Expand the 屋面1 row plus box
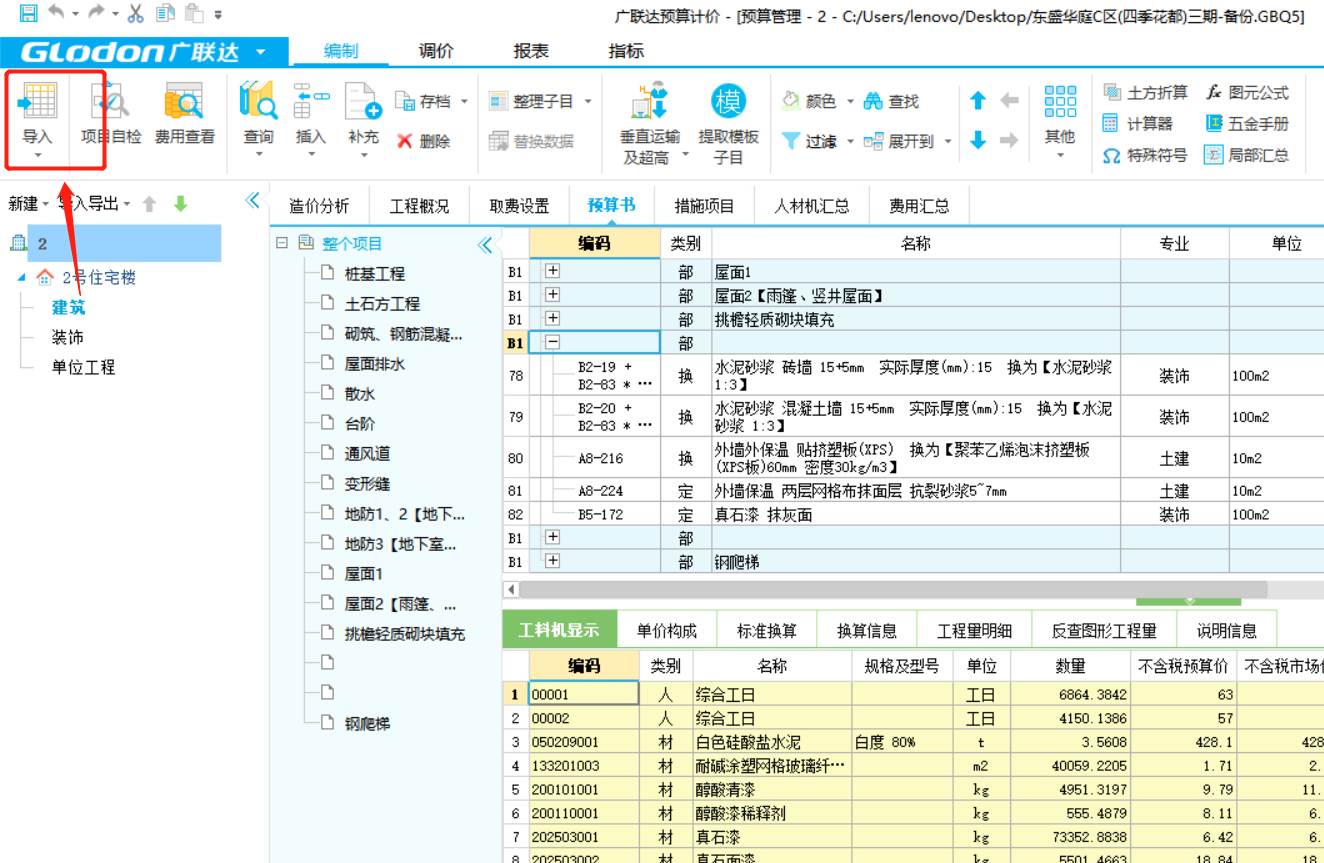 [552, 271]
